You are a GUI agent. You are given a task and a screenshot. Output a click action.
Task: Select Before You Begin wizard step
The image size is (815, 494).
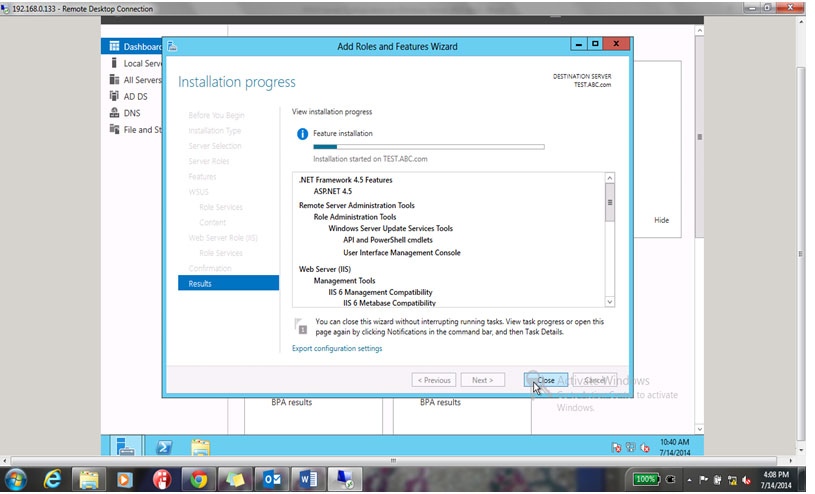tap(216, 115)
